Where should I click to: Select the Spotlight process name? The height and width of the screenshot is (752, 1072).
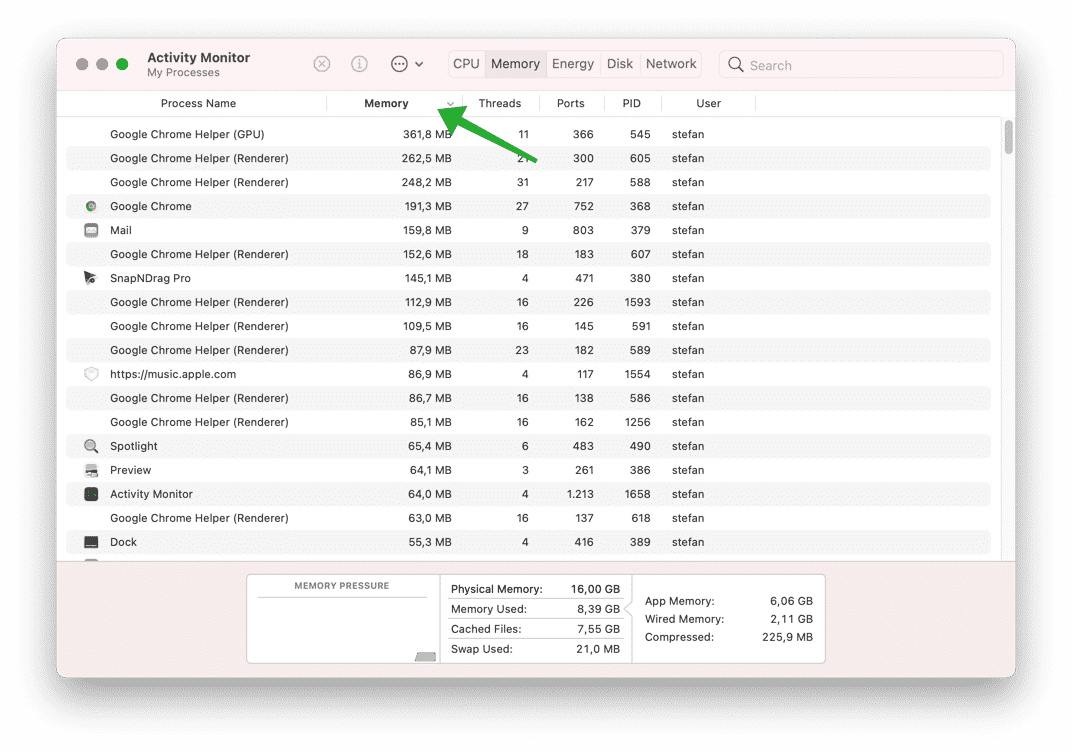coord(134,446)
